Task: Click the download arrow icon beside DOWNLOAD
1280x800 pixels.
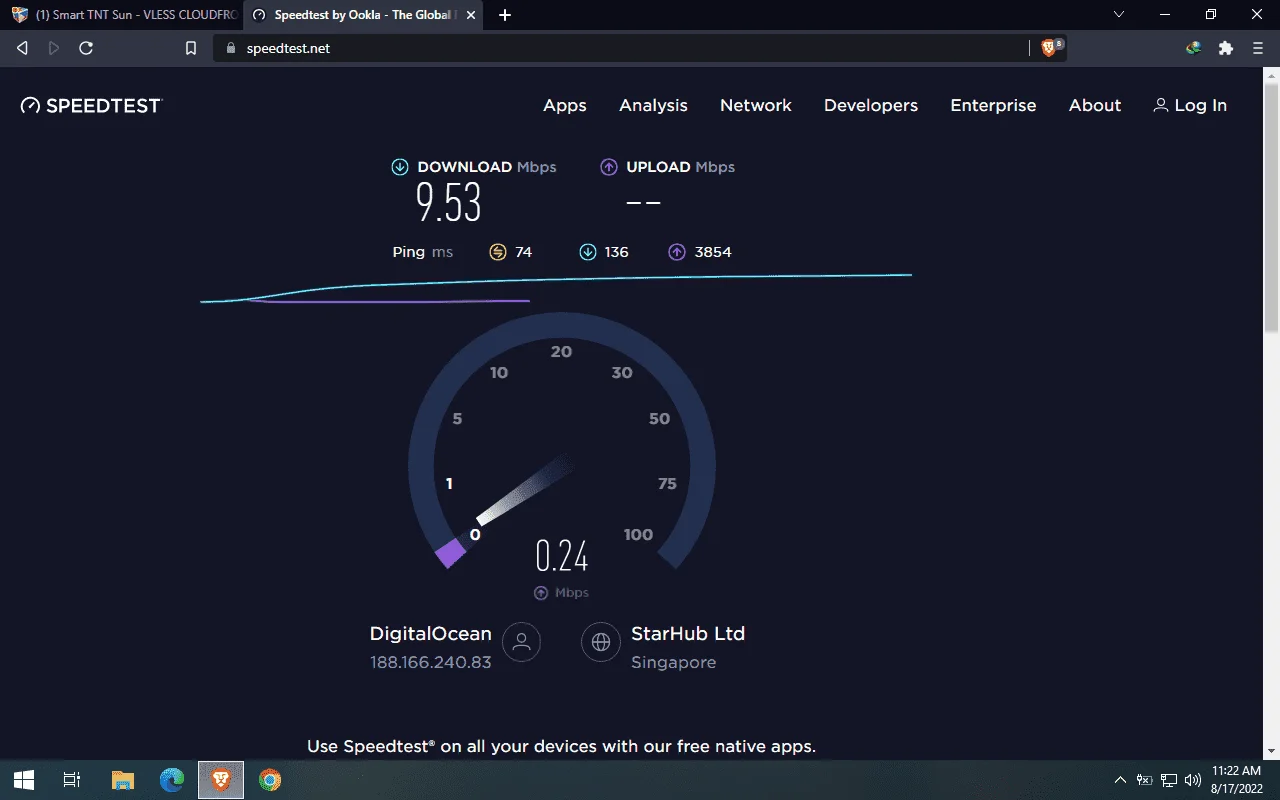Action: (x=400, y=167)
